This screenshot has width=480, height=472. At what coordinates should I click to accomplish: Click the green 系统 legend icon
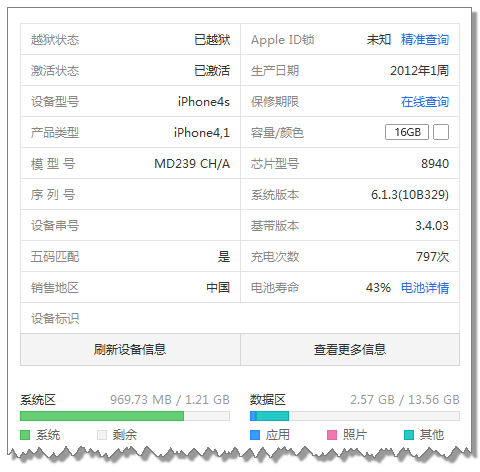25,435
